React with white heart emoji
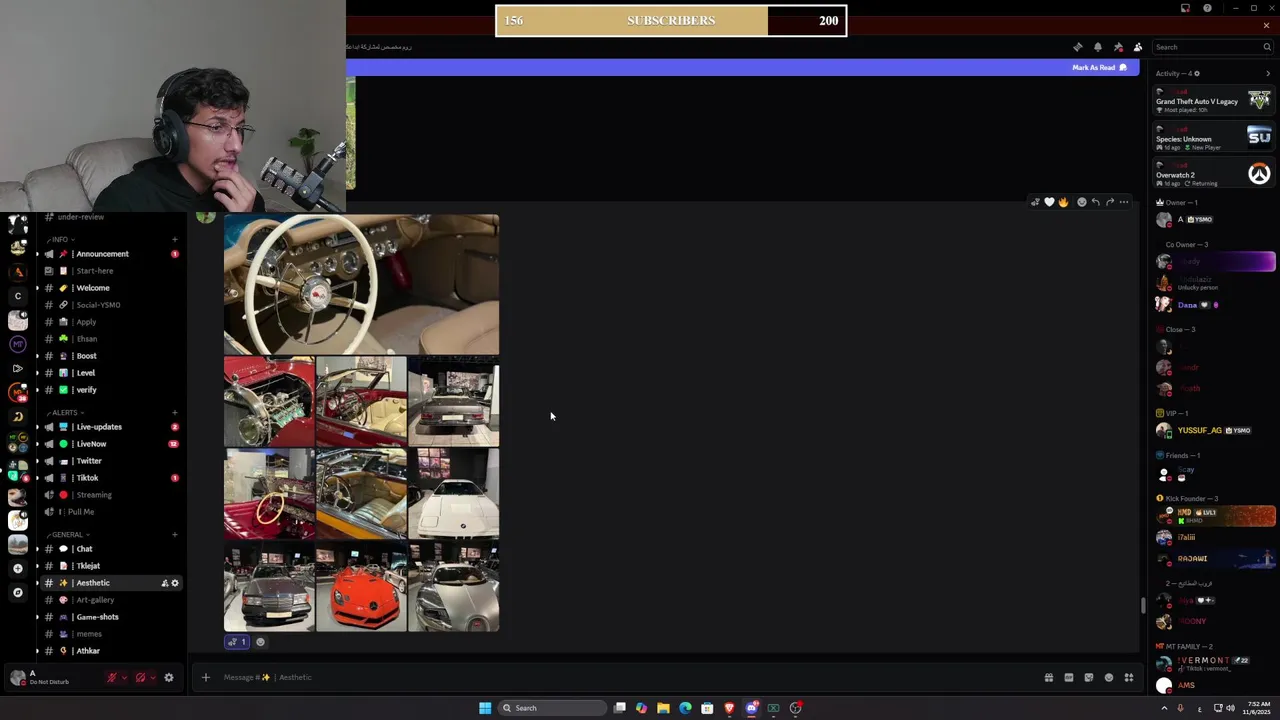This screenshot has height=720, width=1280. tap(1049, 202)
